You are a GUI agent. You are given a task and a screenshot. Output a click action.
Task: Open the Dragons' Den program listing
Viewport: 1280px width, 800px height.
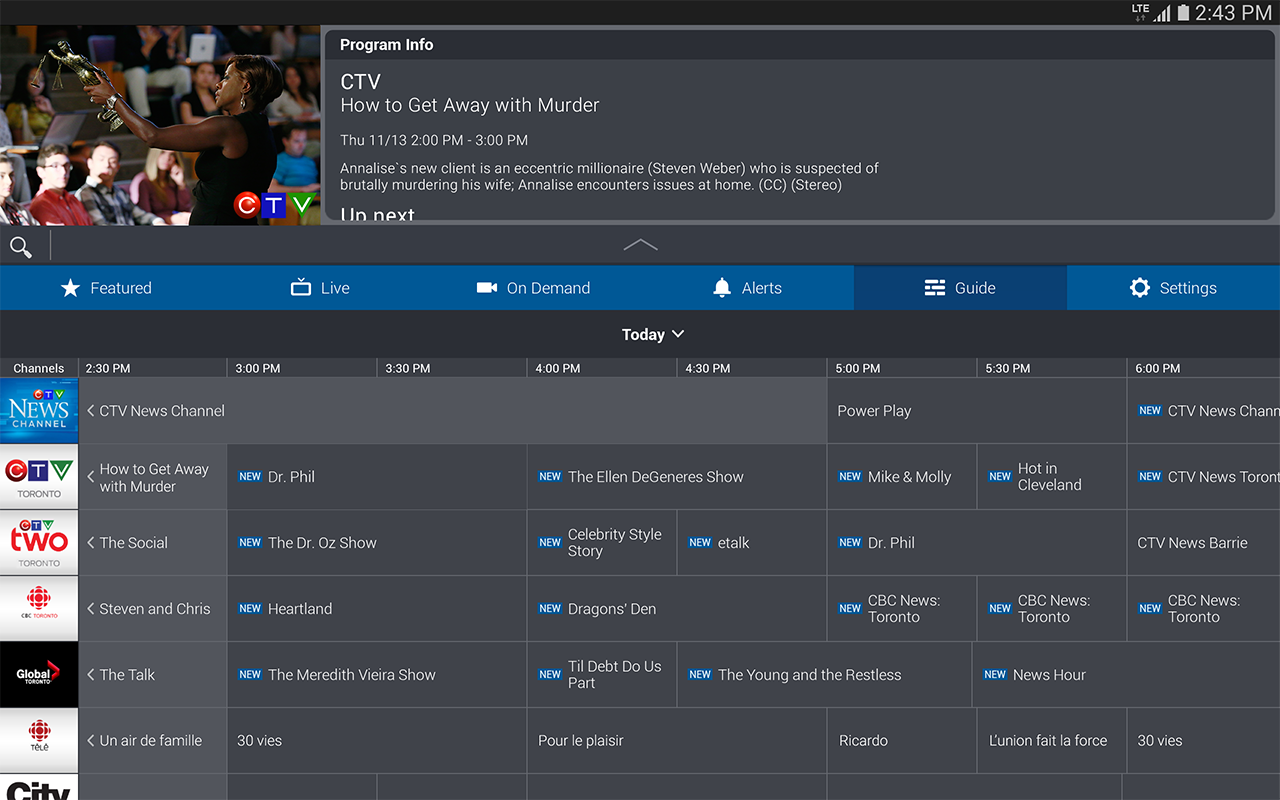click(x=676, y=608)
